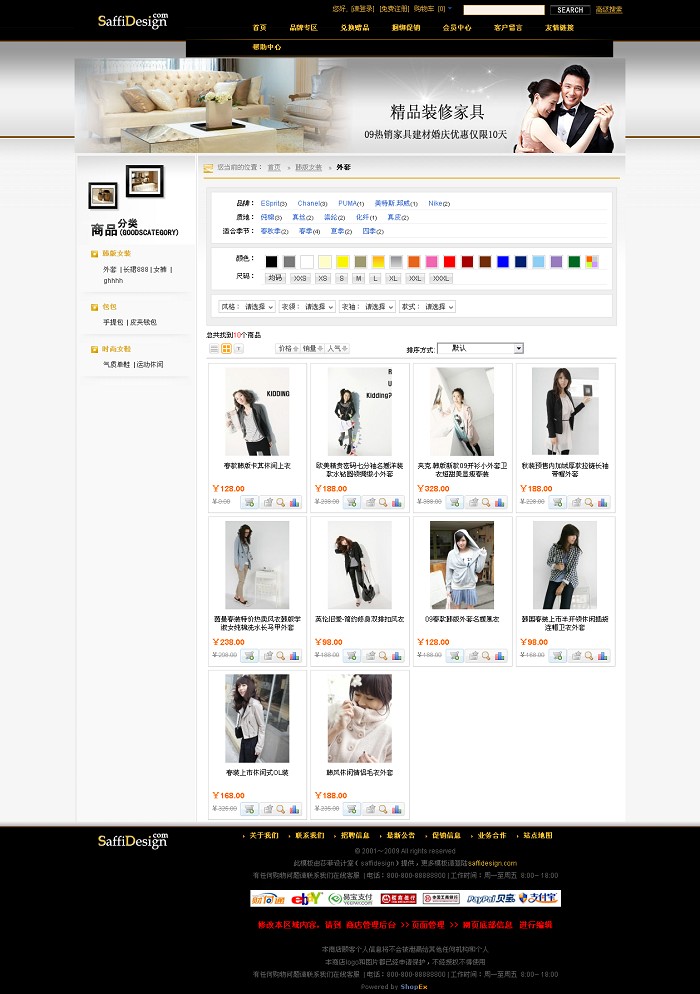Select size S filter
700x994 pixels.
(x=342, y=278)
